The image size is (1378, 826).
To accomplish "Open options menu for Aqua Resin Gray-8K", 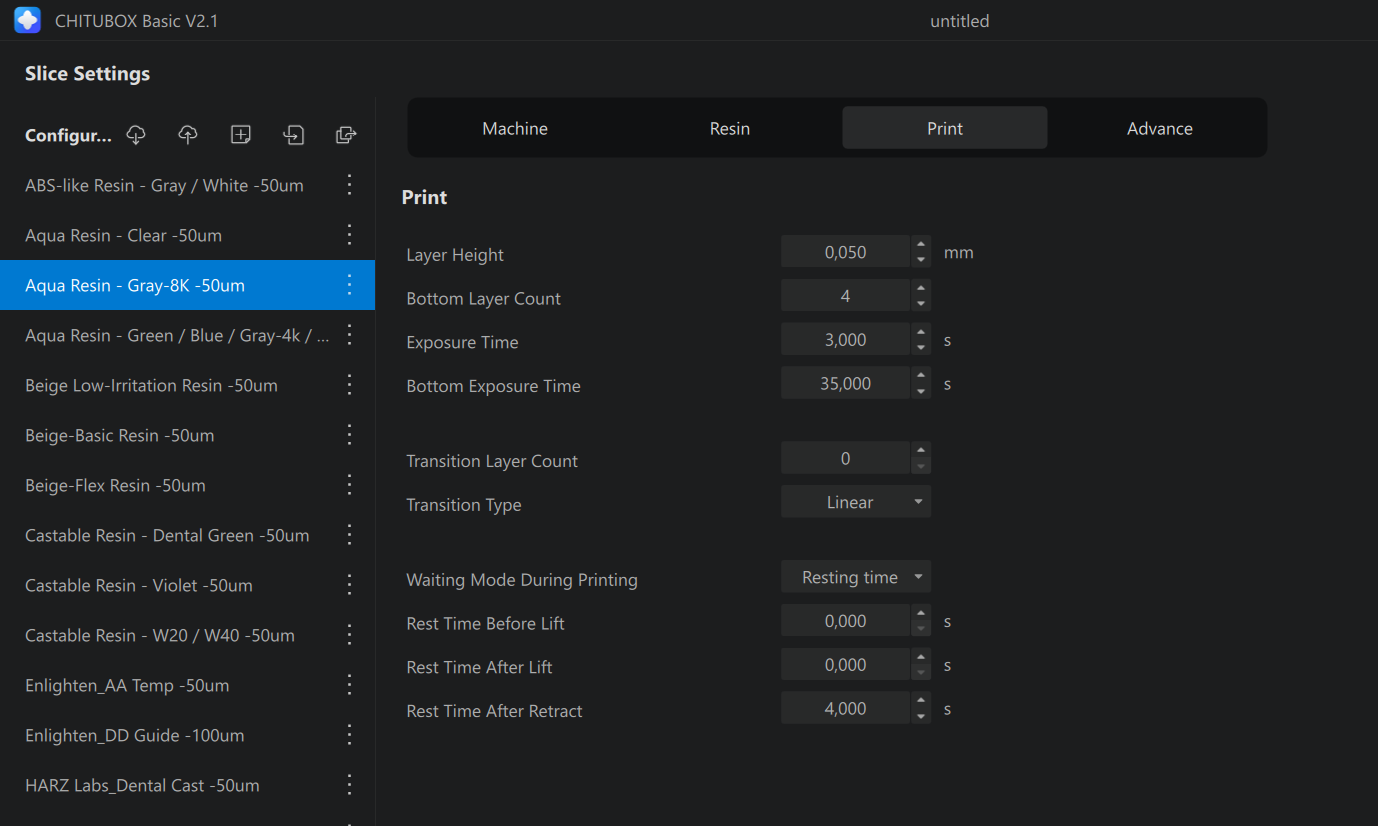I will pyautogui.click(x=349, y=285).
